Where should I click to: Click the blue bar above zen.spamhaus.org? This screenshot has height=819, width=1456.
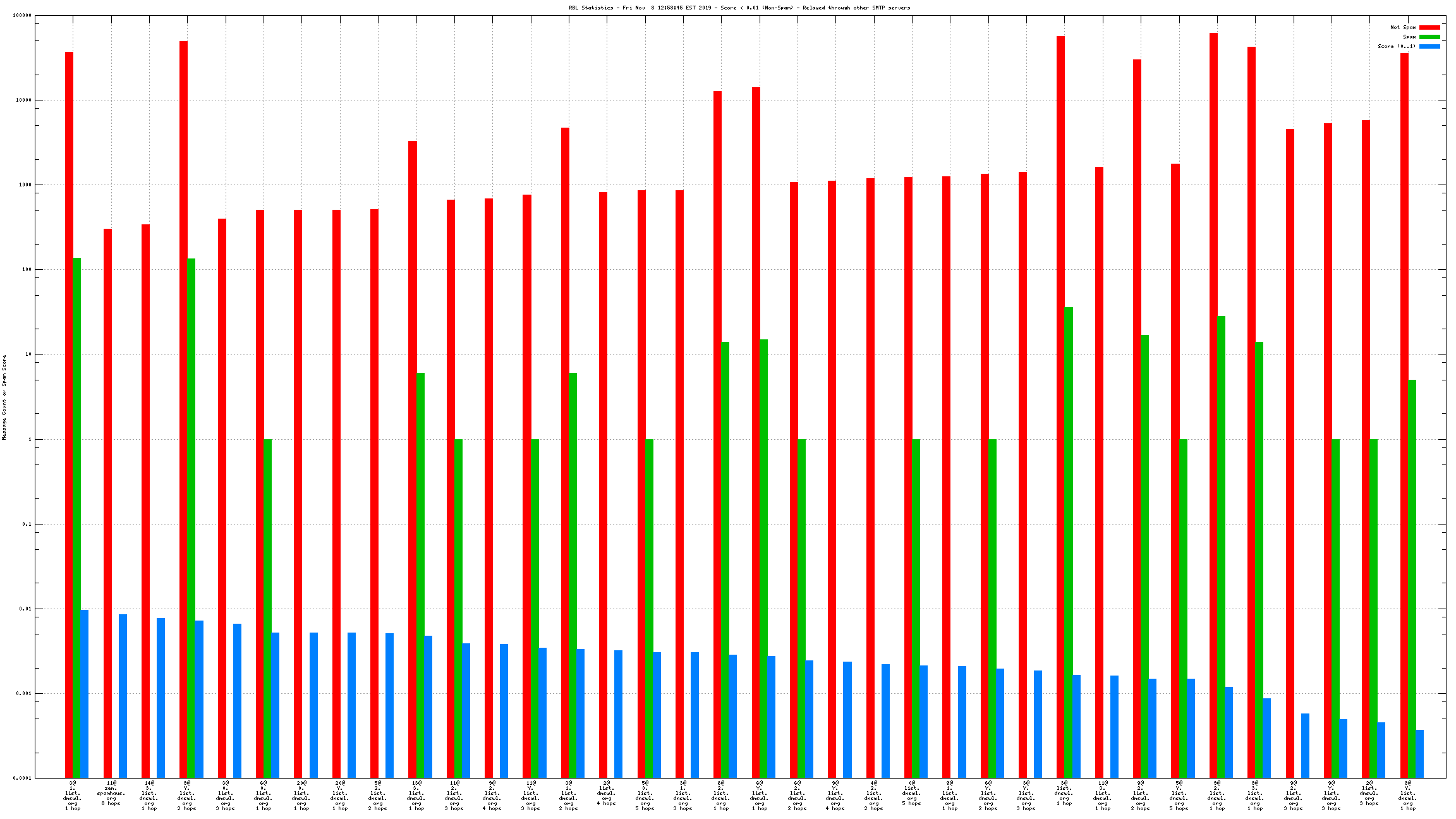click(x=123, y=695)
